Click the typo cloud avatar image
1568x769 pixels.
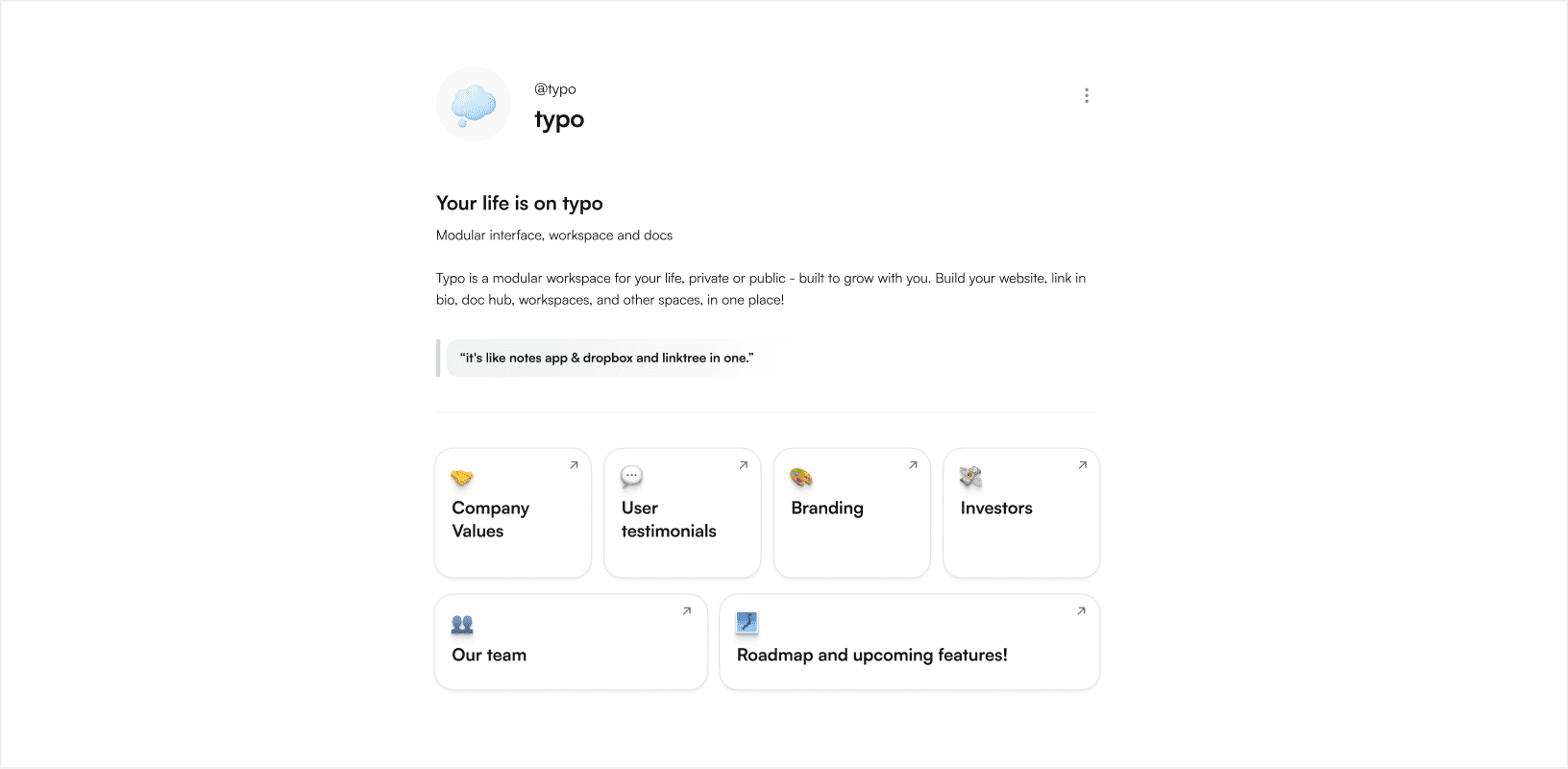(474, 104)
